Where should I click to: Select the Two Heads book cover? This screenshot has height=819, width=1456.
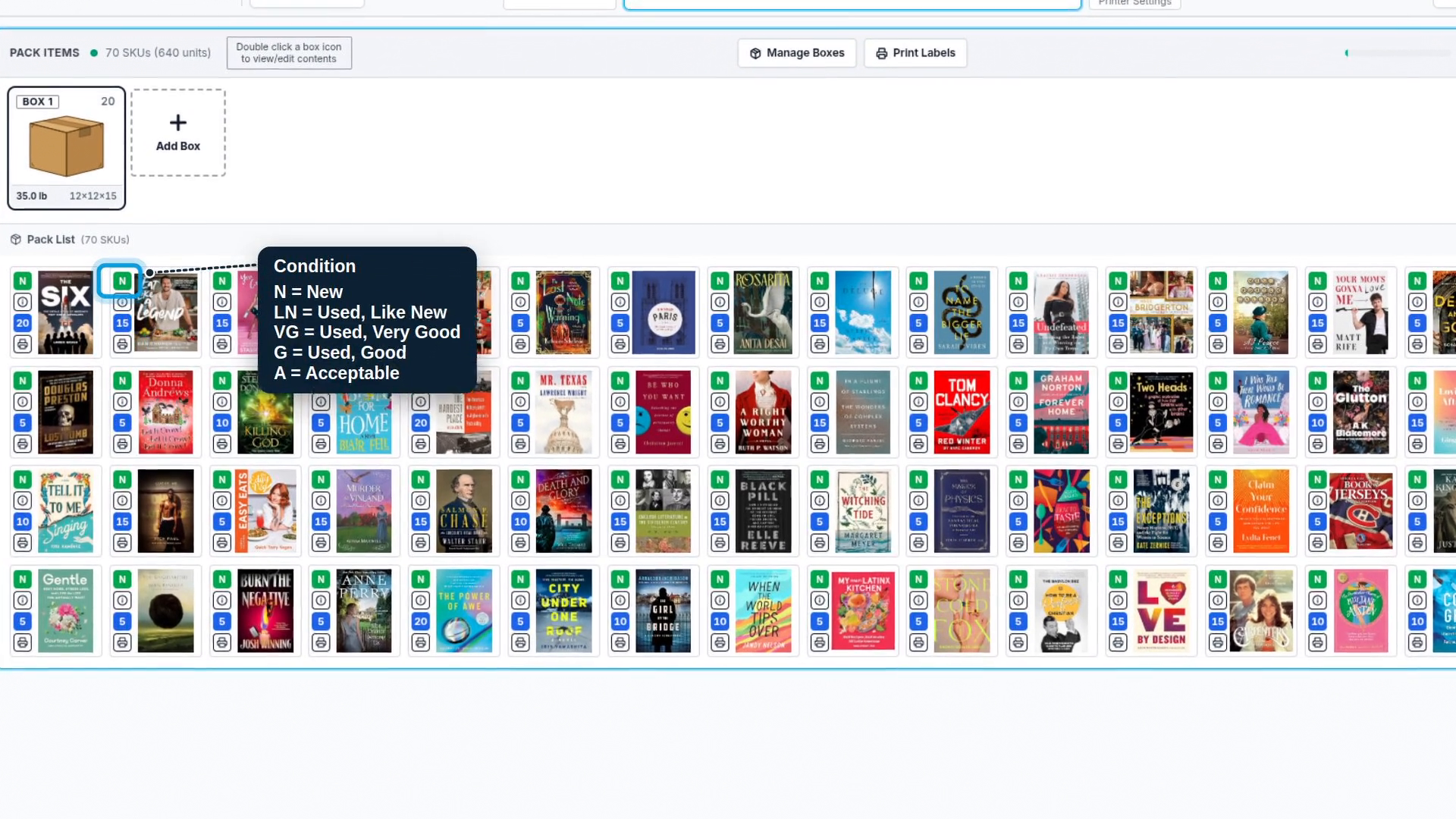(x=1161, y=412)
